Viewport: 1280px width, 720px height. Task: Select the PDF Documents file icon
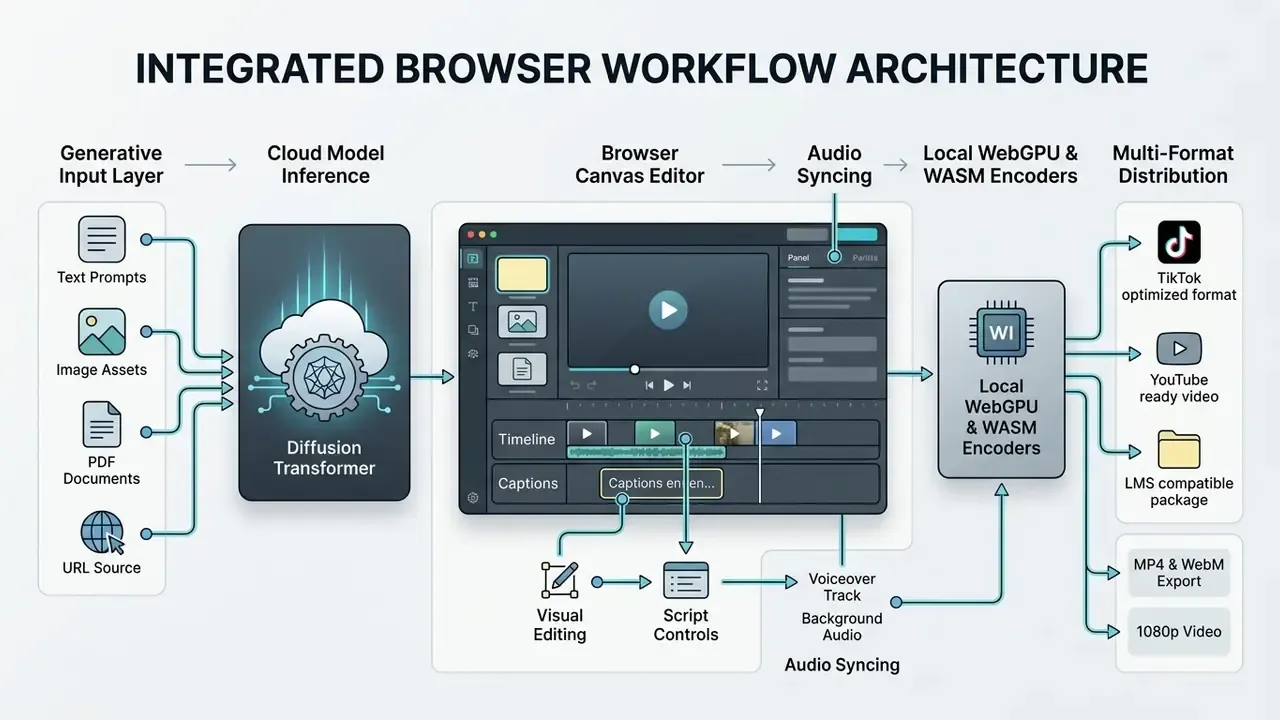pyautogui.click(x=102, y=424)
